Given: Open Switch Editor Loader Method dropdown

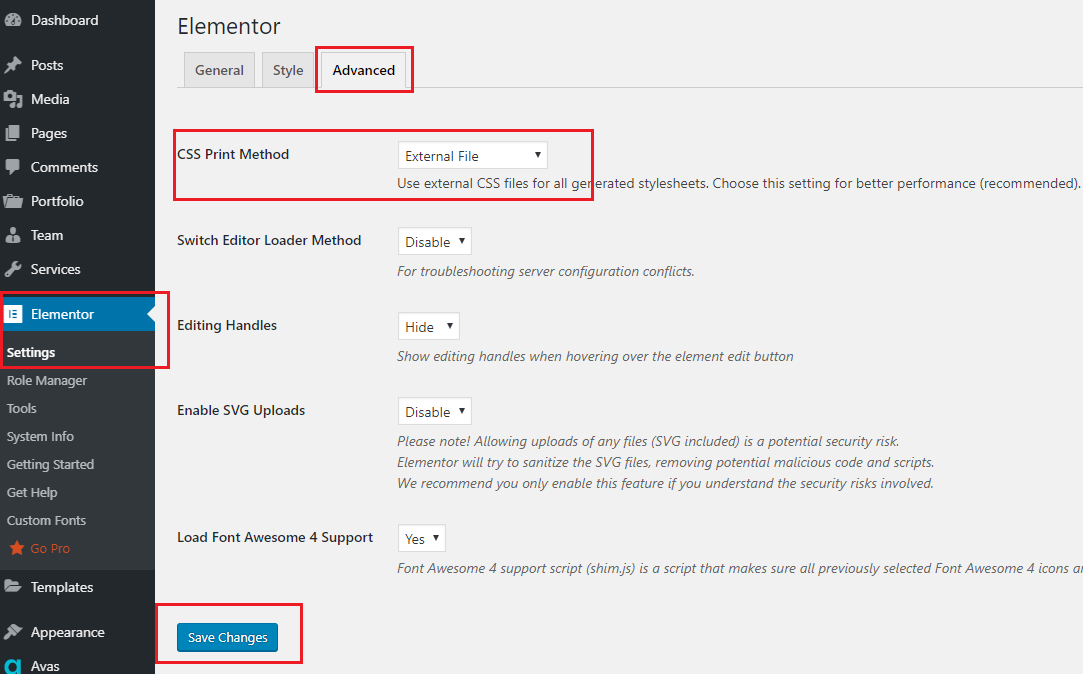Looking at the screenshot, I should click(x=434, y=241).
